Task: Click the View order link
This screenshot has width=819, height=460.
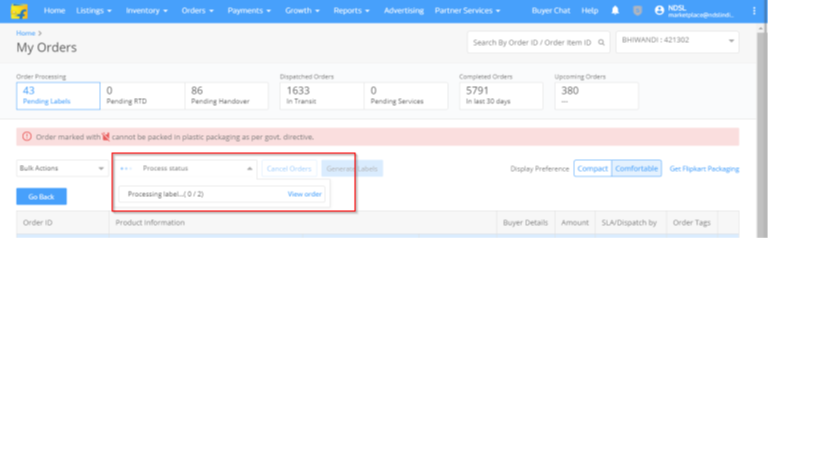Action: pos(305,194)
